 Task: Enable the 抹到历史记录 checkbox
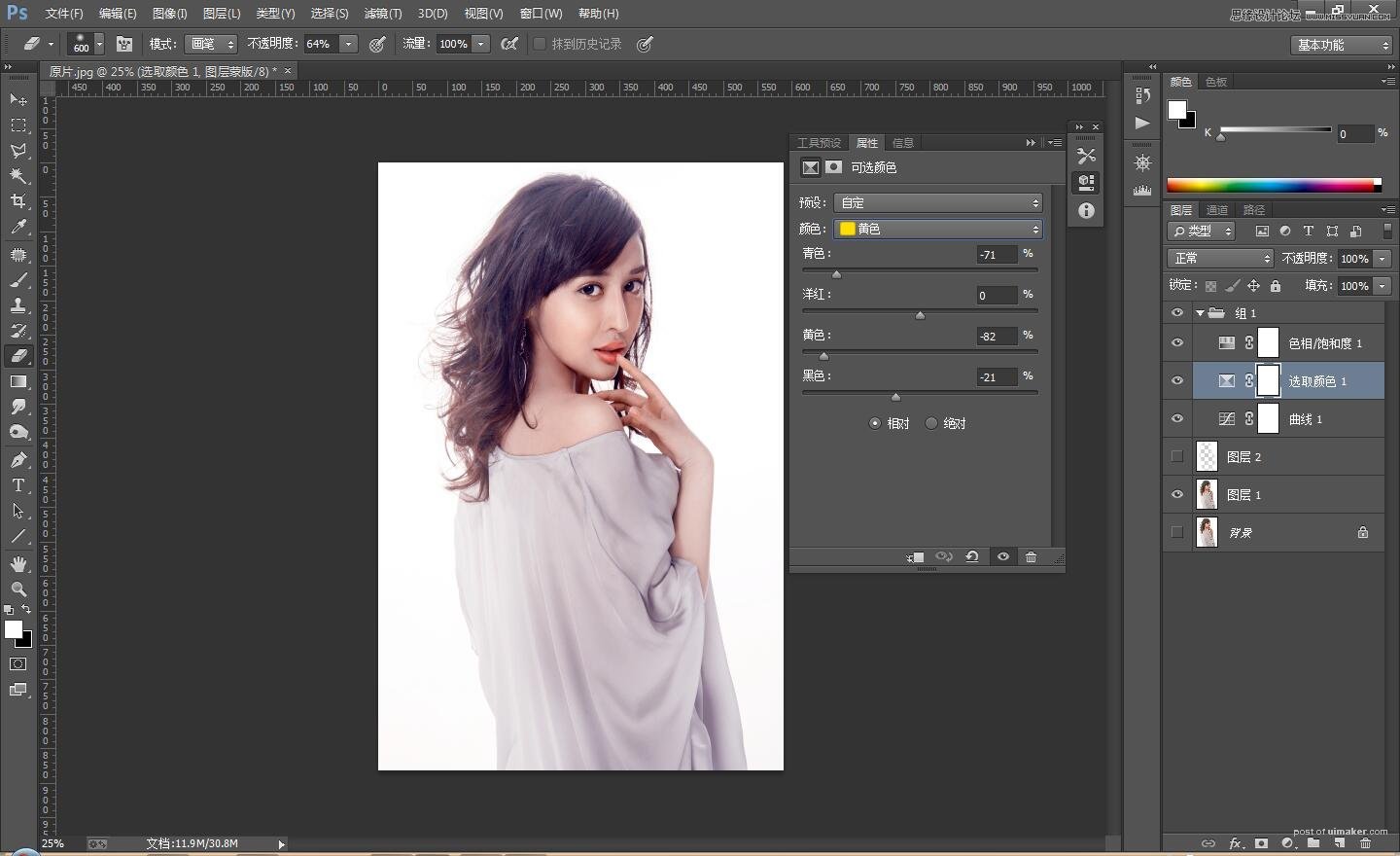pos(540,44)
